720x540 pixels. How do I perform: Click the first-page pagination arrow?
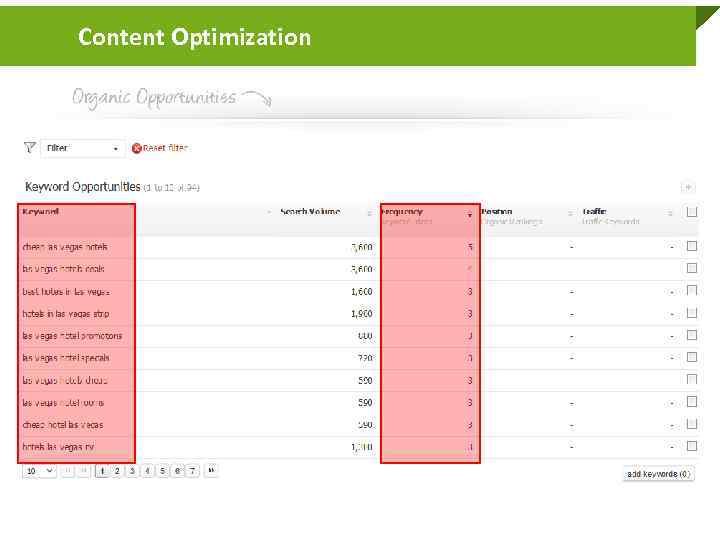pyautogui.click(x=68, y=471)
